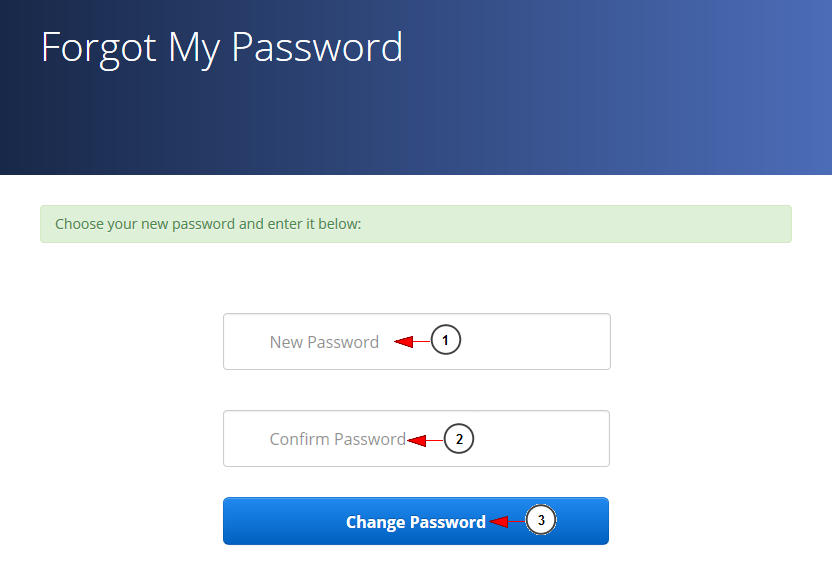
Task: Click the green "Choose your new password" notice
Action: click(415, 224)
